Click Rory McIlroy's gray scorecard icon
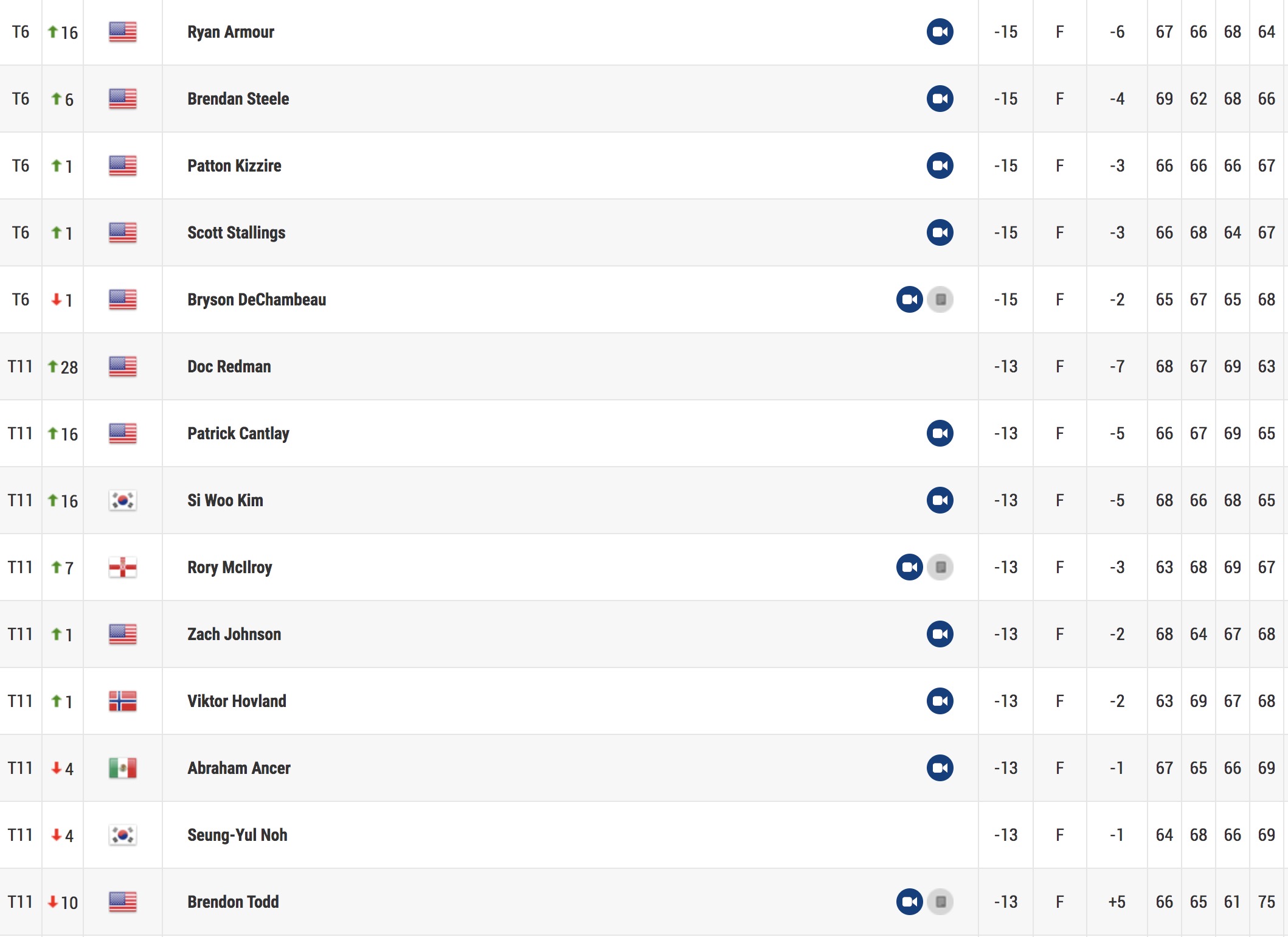Image resolution: width=1288 pixels, height=937 pixels. click(x=940, y=567)
